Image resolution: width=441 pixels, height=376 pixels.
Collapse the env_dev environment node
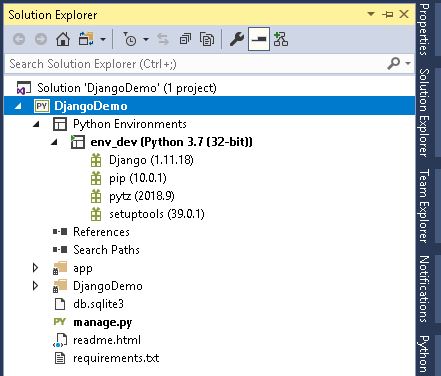pyautogui.click(x=54, y=142)
